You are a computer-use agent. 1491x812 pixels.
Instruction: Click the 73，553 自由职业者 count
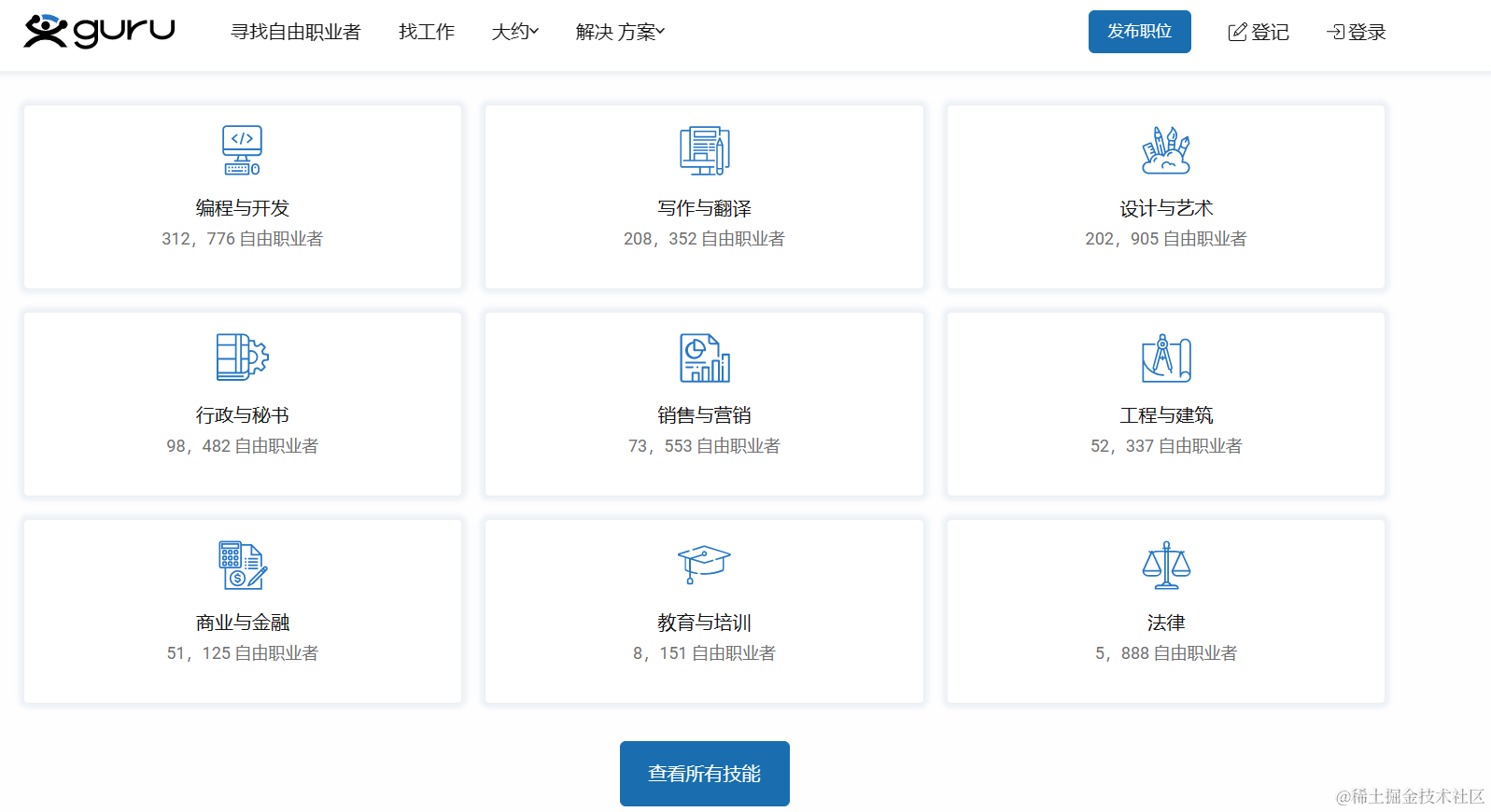[704, 446]
